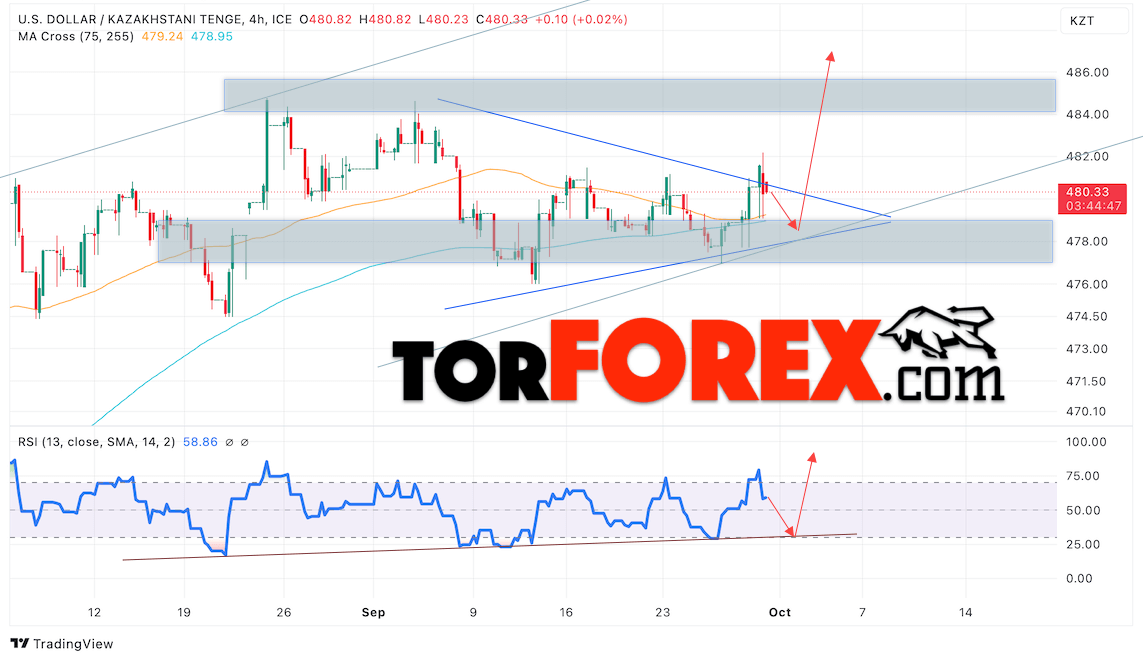
Task: Click the 471.50 price axis label
Action: pos(1085,381)
